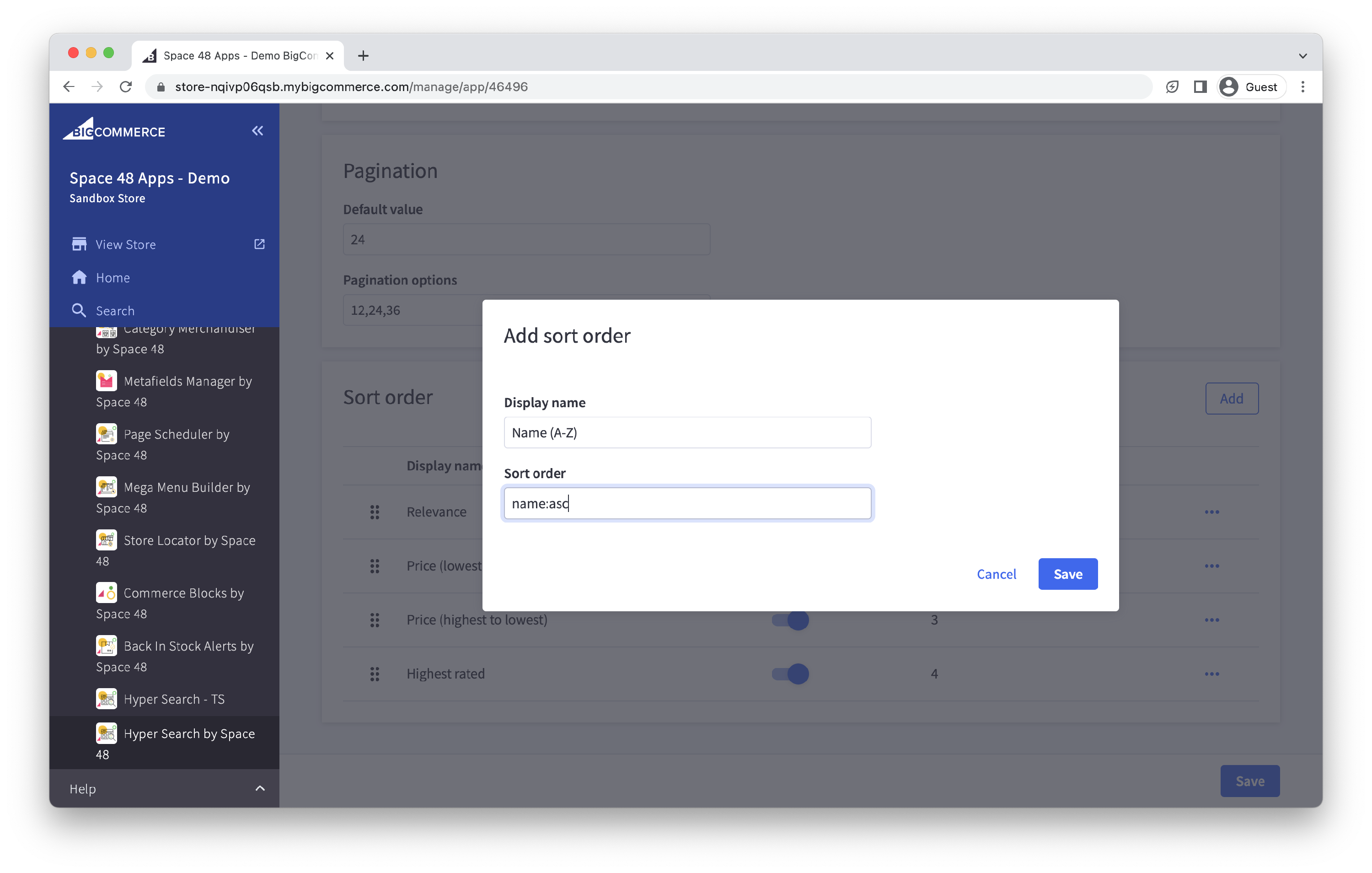Image resolution: width=1372 pixels, height=873 pixels.
Task: Click the Add button in Sort order section
Action: point(1231,398)
